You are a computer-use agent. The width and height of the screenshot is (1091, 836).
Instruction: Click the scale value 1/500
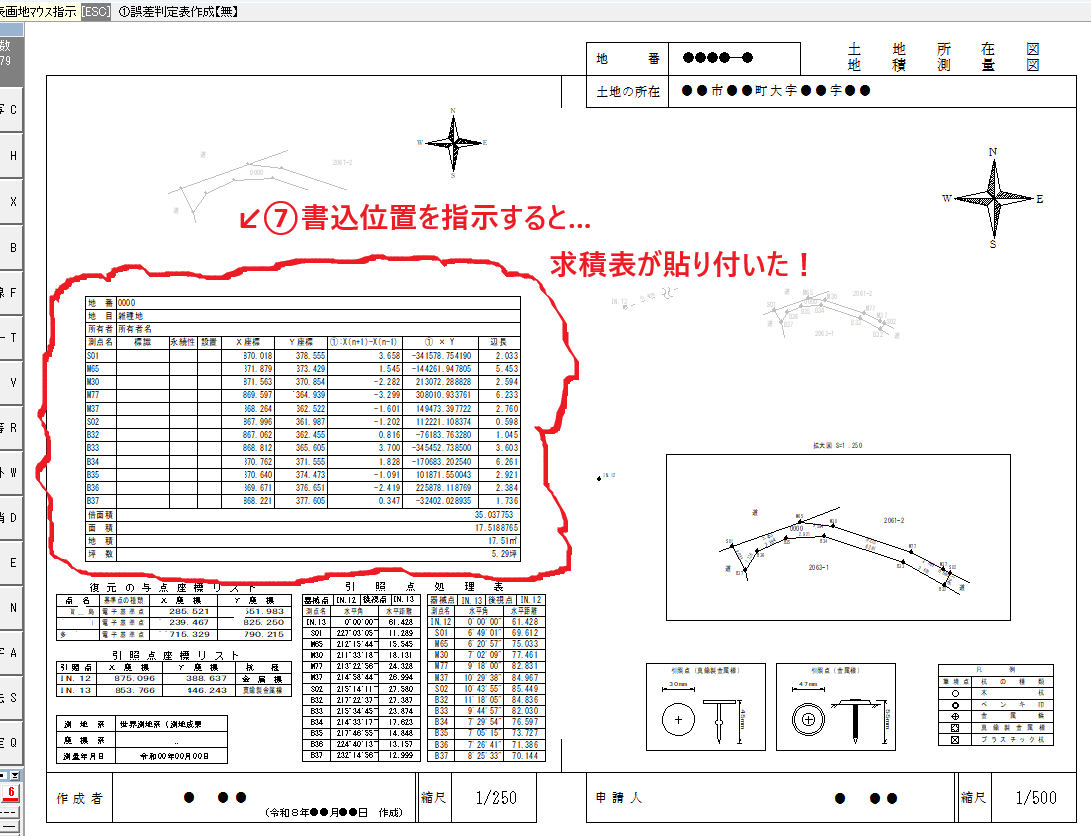(1036, 798)
